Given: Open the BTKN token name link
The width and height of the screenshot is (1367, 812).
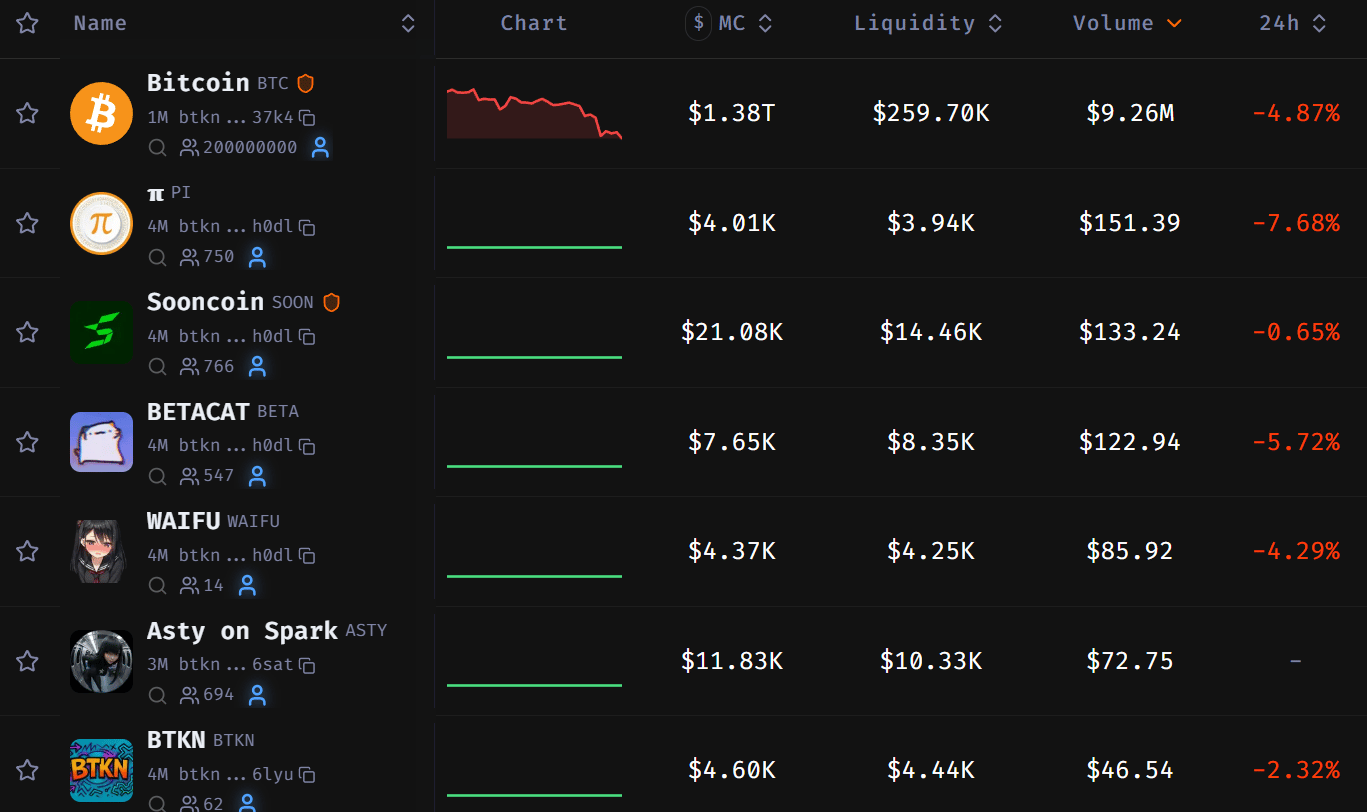Looking at the screenshot, I should 176,739.
